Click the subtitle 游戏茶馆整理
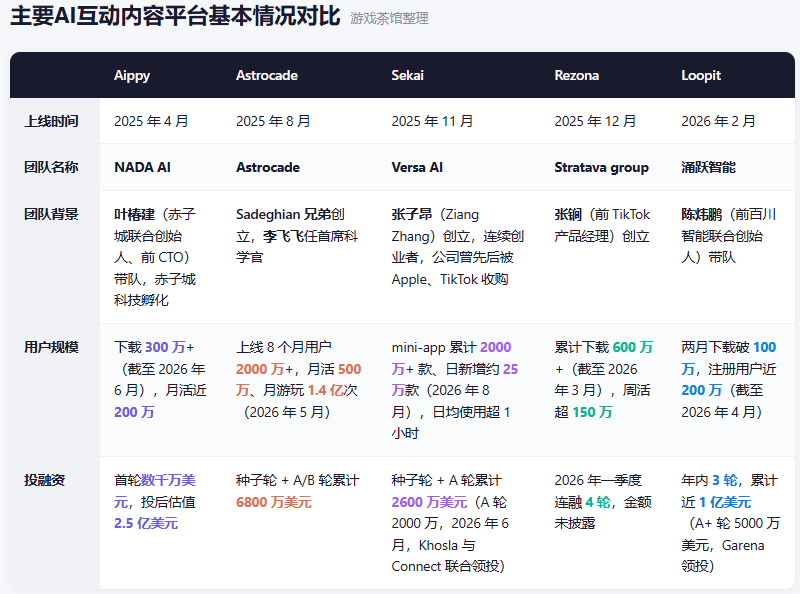The height and width of the screenshot is (594, 800). pyautogui.click(x=389, y=18)
